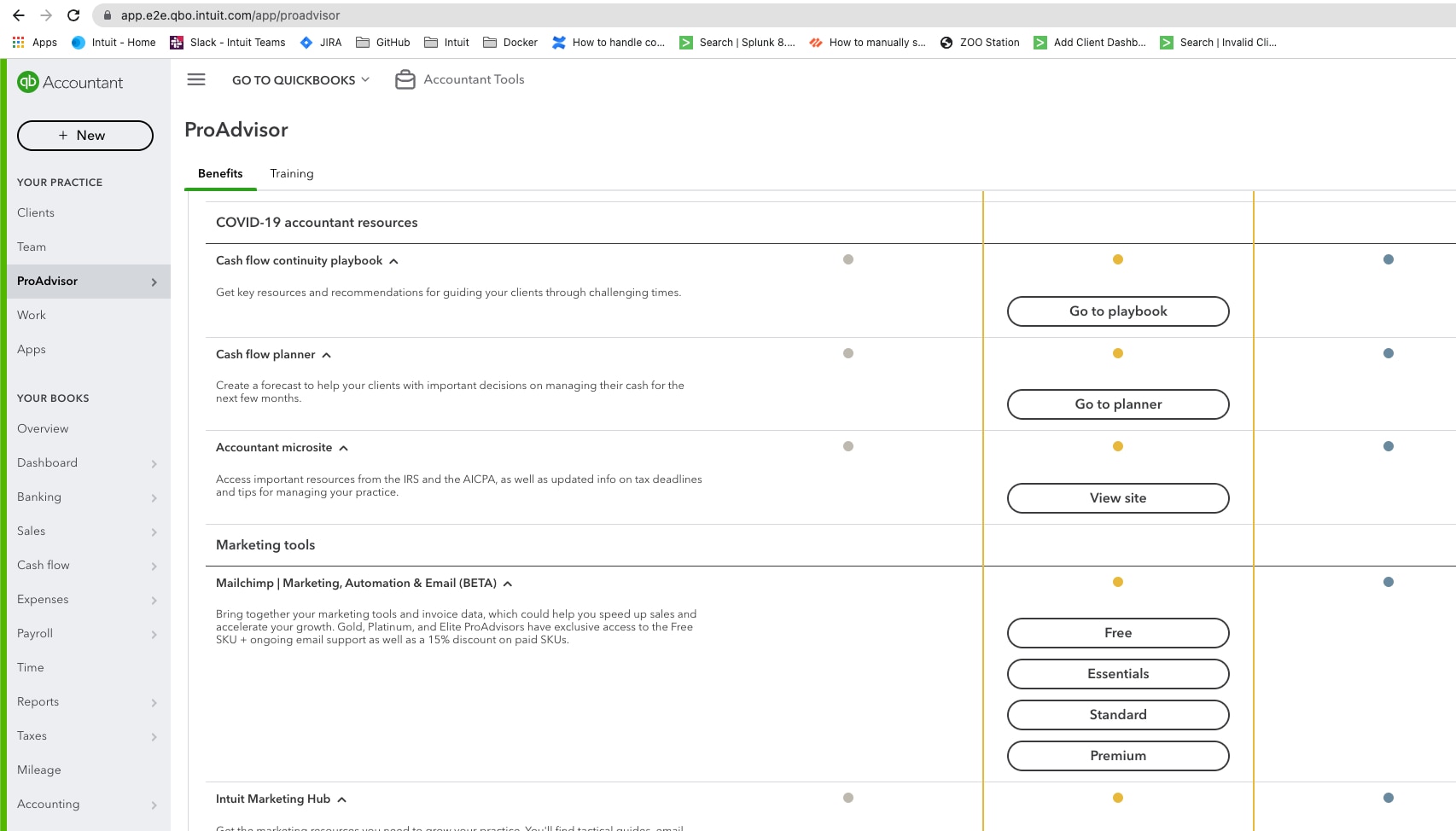Image resolution: width=1456 pixels, height=831 pixels.
Task: Open the ZOO Station bookmark
Action: [980, 42]
